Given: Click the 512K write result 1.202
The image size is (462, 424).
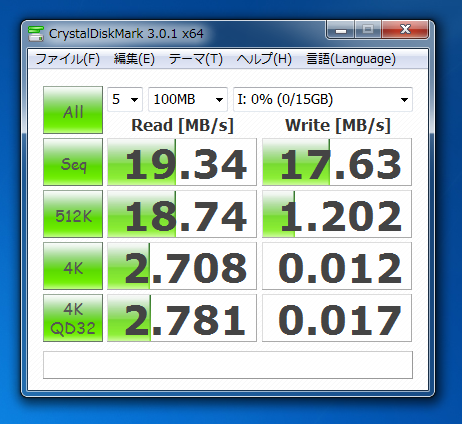Looking at the screenshot, I should point(337,214).
